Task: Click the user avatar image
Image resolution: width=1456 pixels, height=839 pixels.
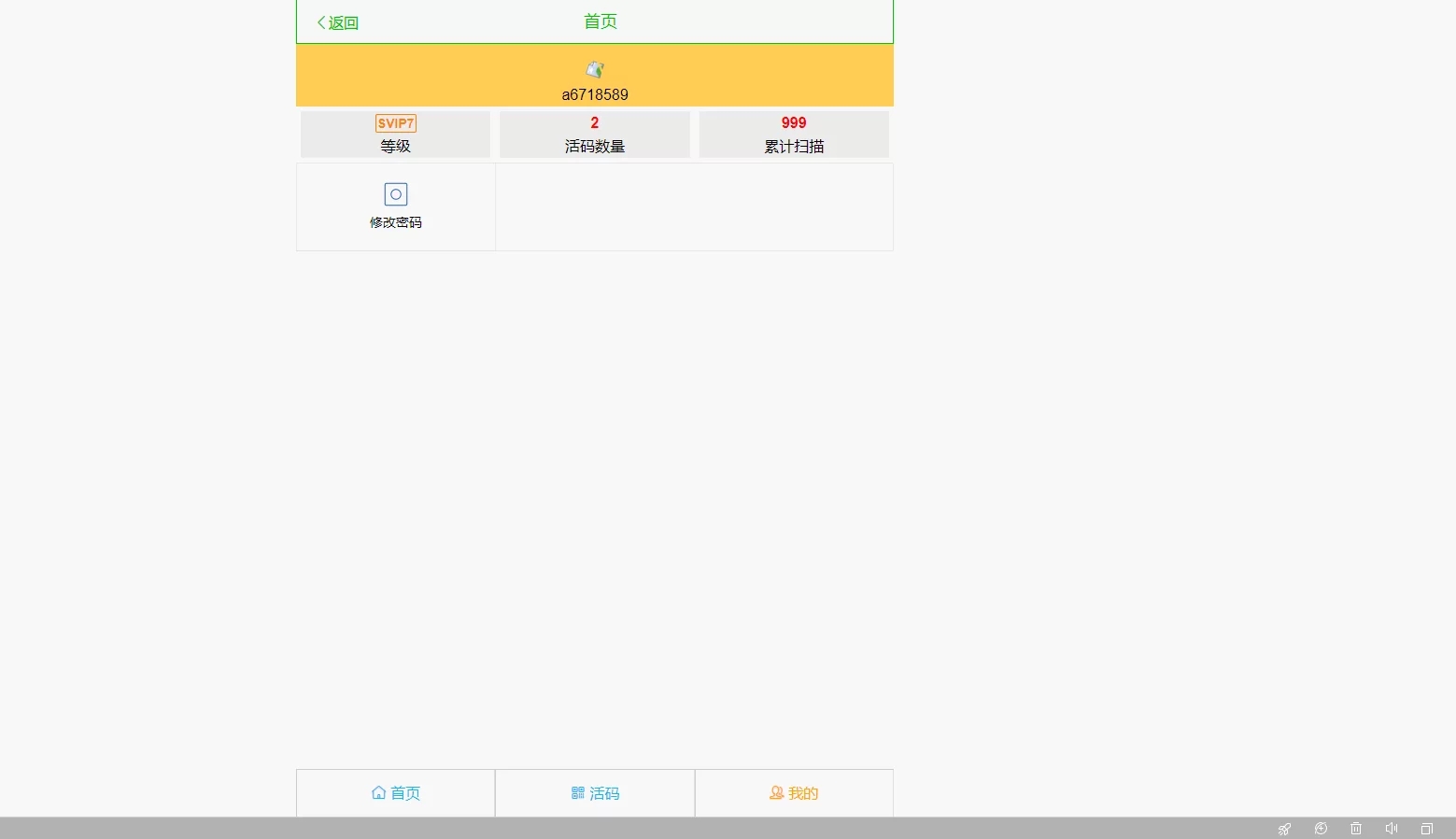Action: click(x=595, y=69)
